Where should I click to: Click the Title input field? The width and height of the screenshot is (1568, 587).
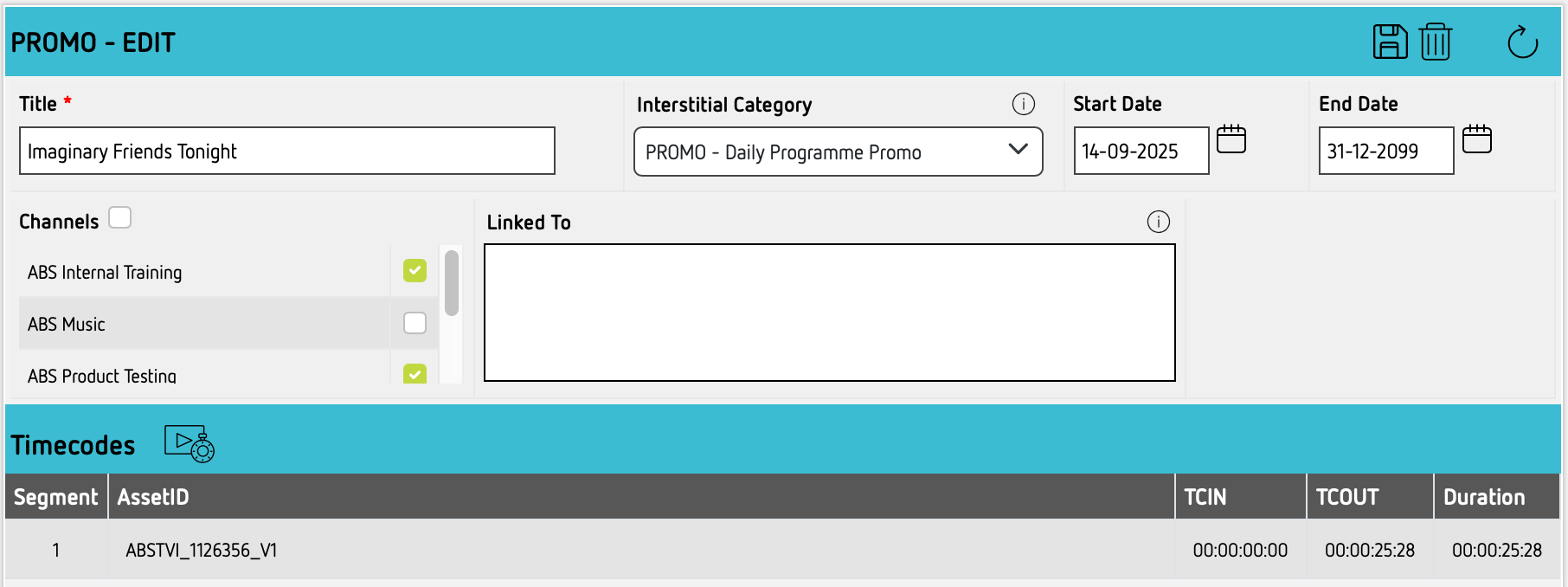pyautogui.click(x=286, y=151)
